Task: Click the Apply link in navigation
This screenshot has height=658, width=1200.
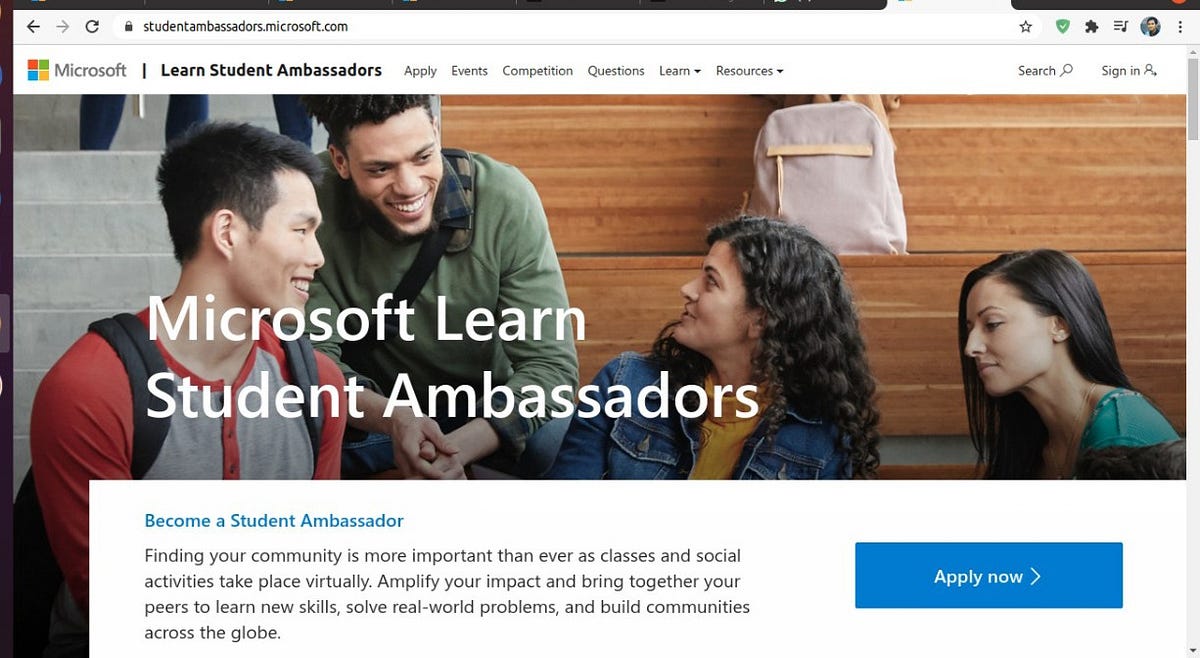Action: click(420, 71)
